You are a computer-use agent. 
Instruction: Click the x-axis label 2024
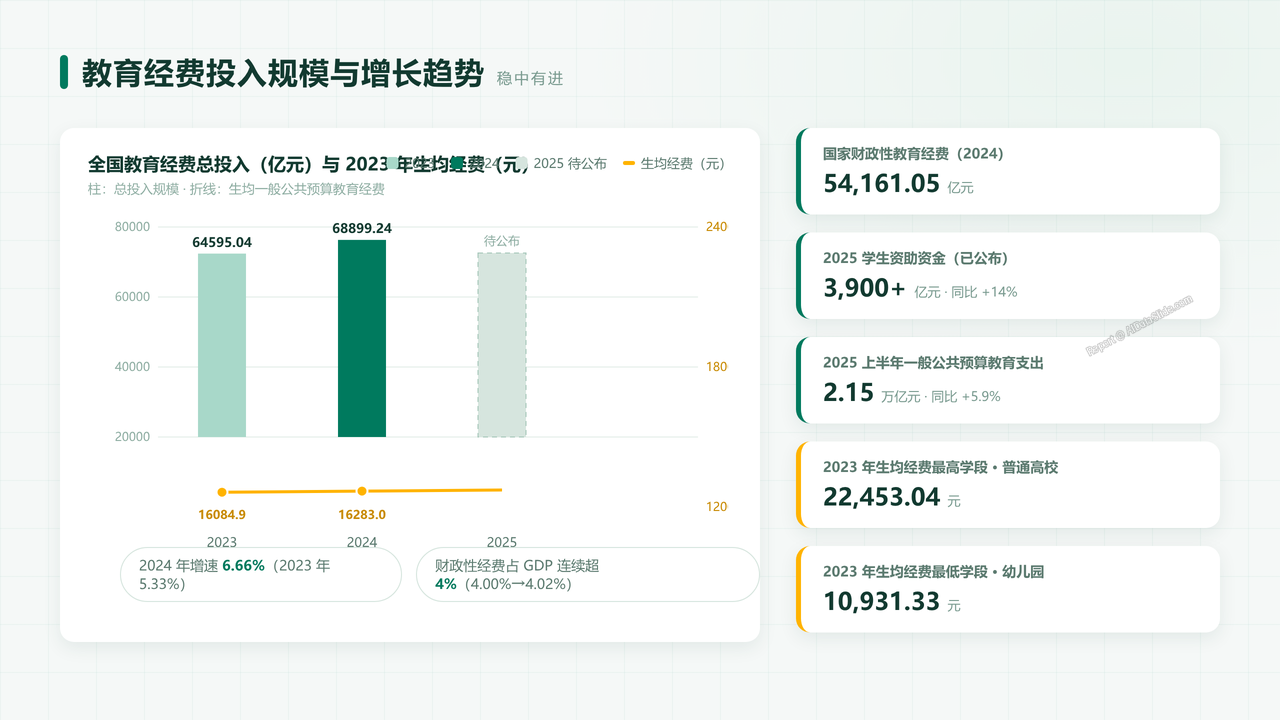362,542
